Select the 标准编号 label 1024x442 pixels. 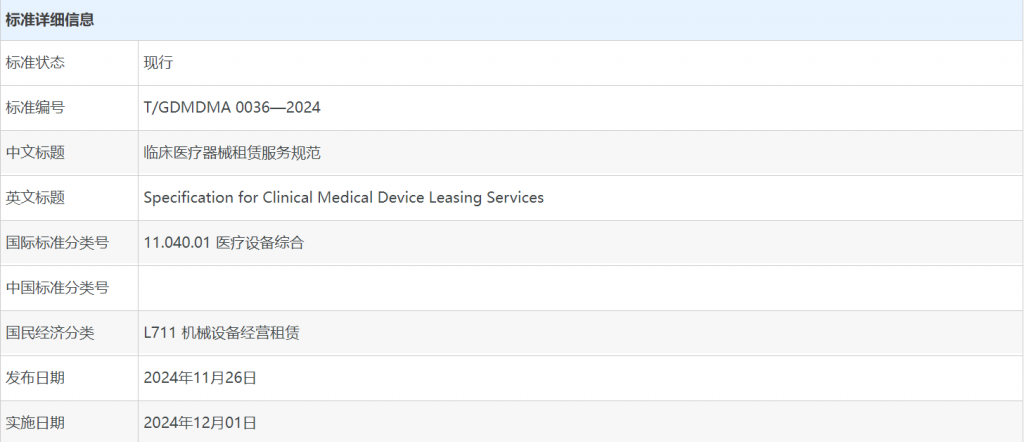tap(35, 108)
